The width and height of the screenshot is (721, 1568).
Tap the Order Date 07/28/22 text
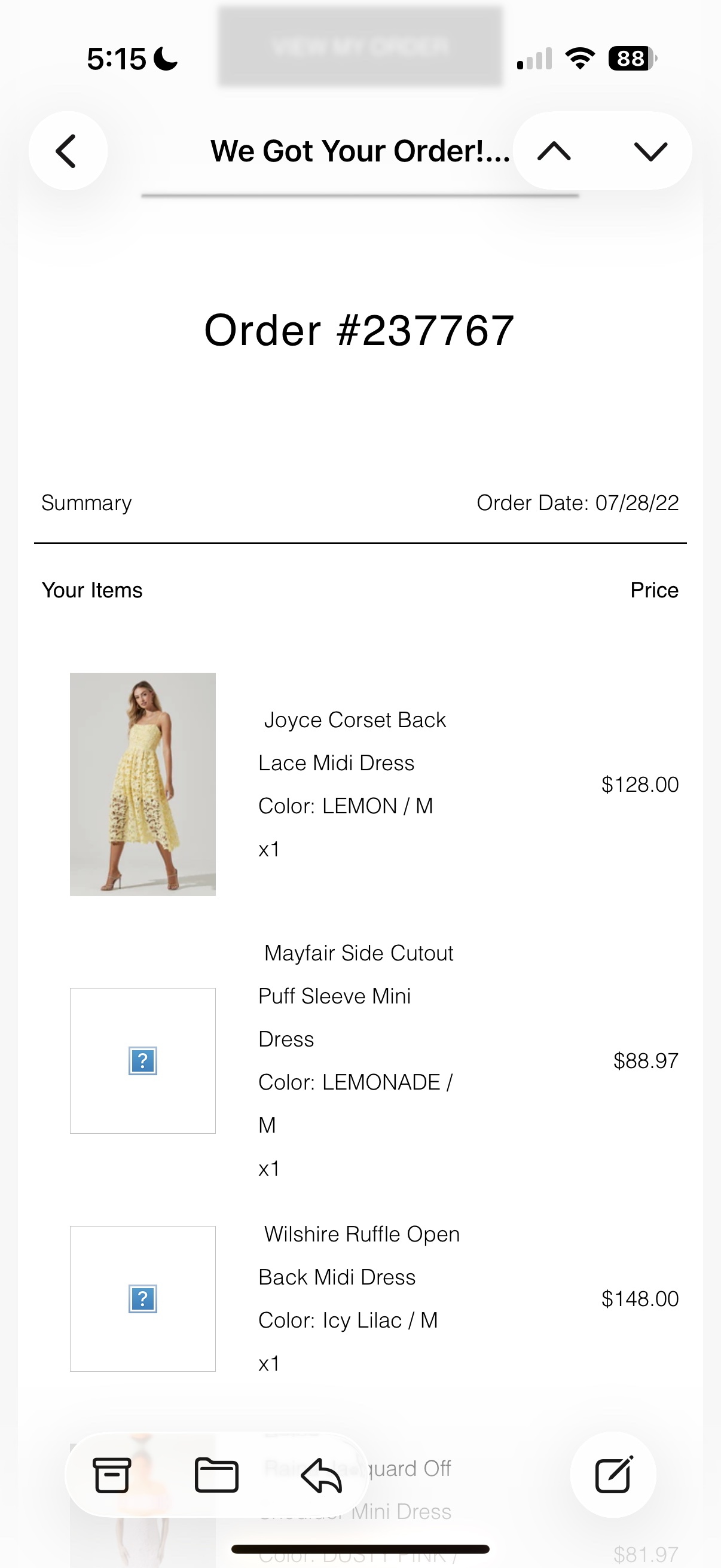(578, 503)
